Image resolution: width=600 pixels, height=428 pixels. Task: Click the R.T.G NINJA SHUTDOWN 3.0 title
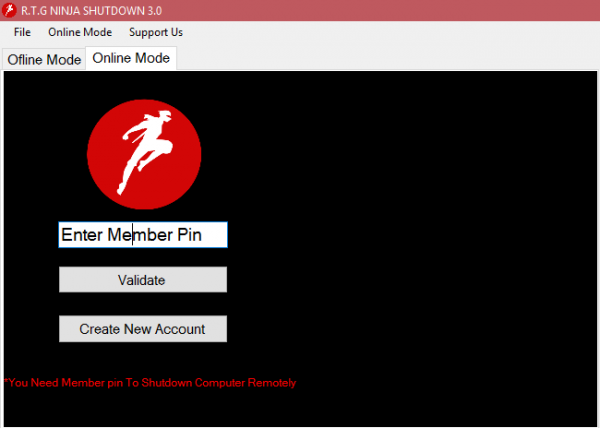point(91,11)
